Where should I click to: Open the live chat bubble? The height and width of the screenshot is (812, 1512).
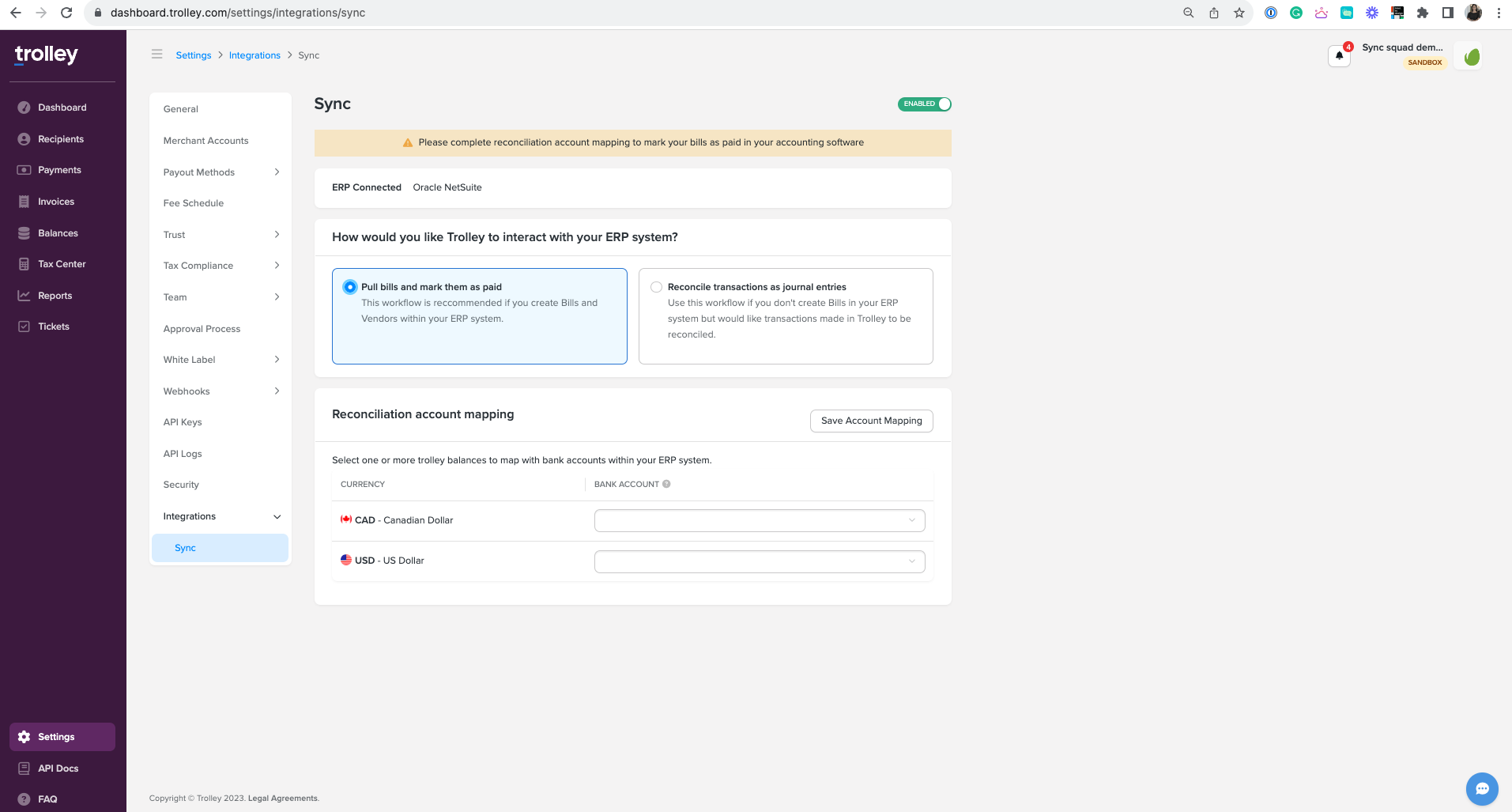click(1481, 788)
